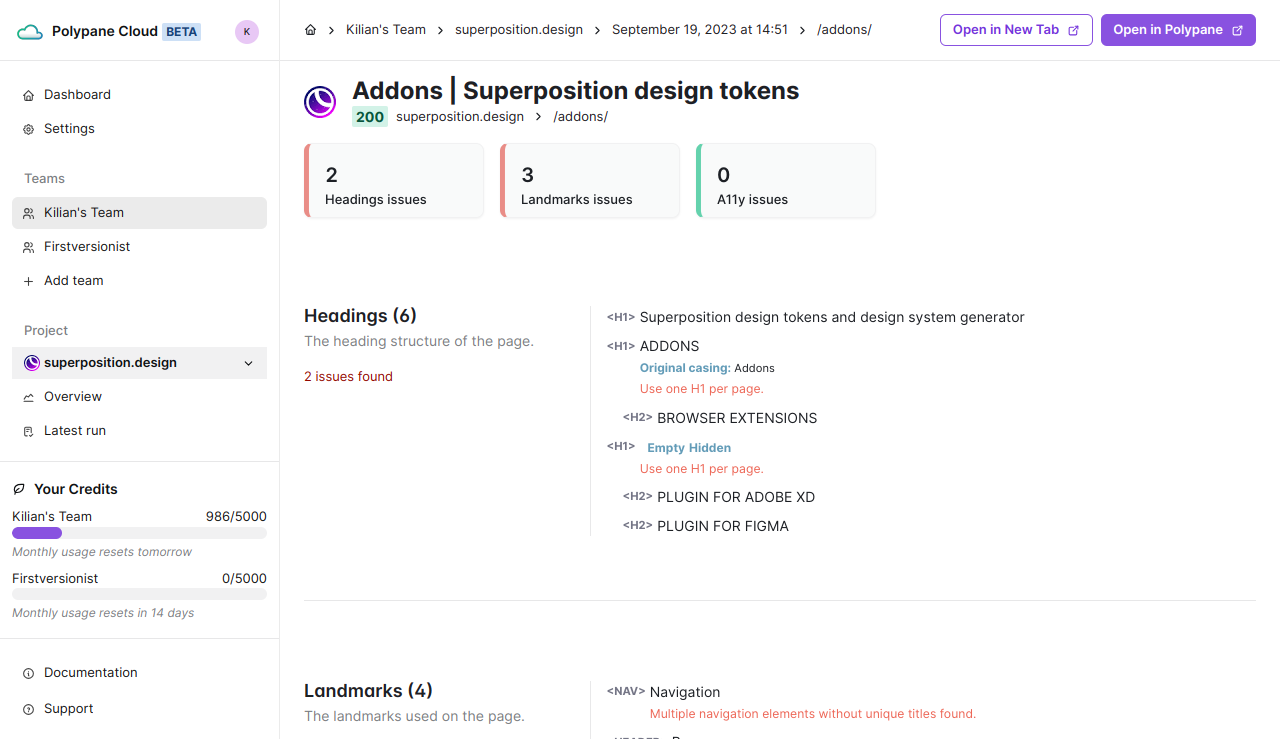The height and width of the screenshot is (739, 1280).
Task: Click the Firstversionist people icon
Action: [28, 247]
